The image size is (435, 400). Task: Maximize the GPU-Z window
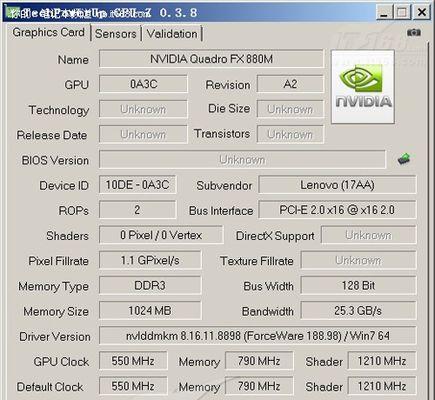click(x=402, y=13)
